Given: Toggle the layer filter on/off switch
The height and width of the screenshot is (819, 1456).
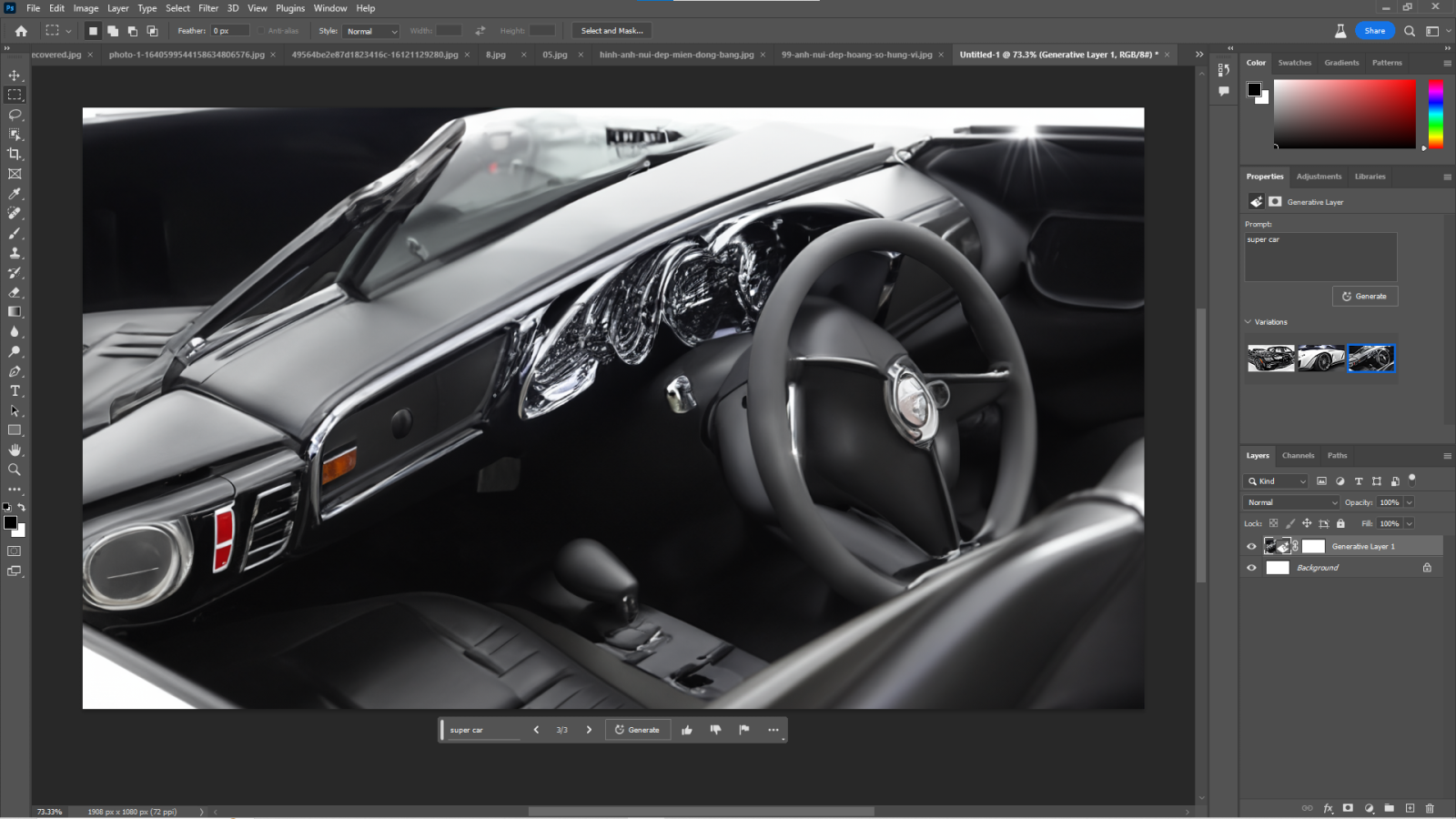Looking at the screenshot, I should tap(1412, 479).
